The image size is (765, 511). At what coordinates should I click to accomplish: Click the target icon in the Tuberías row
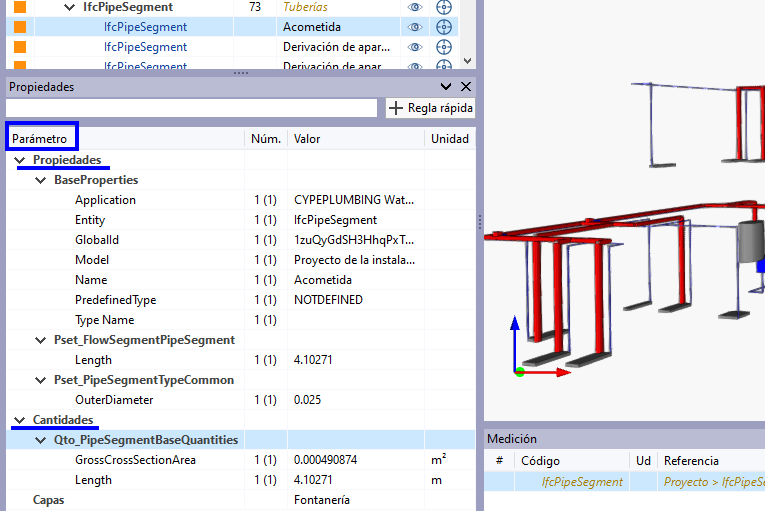click(x=443, y=7)
